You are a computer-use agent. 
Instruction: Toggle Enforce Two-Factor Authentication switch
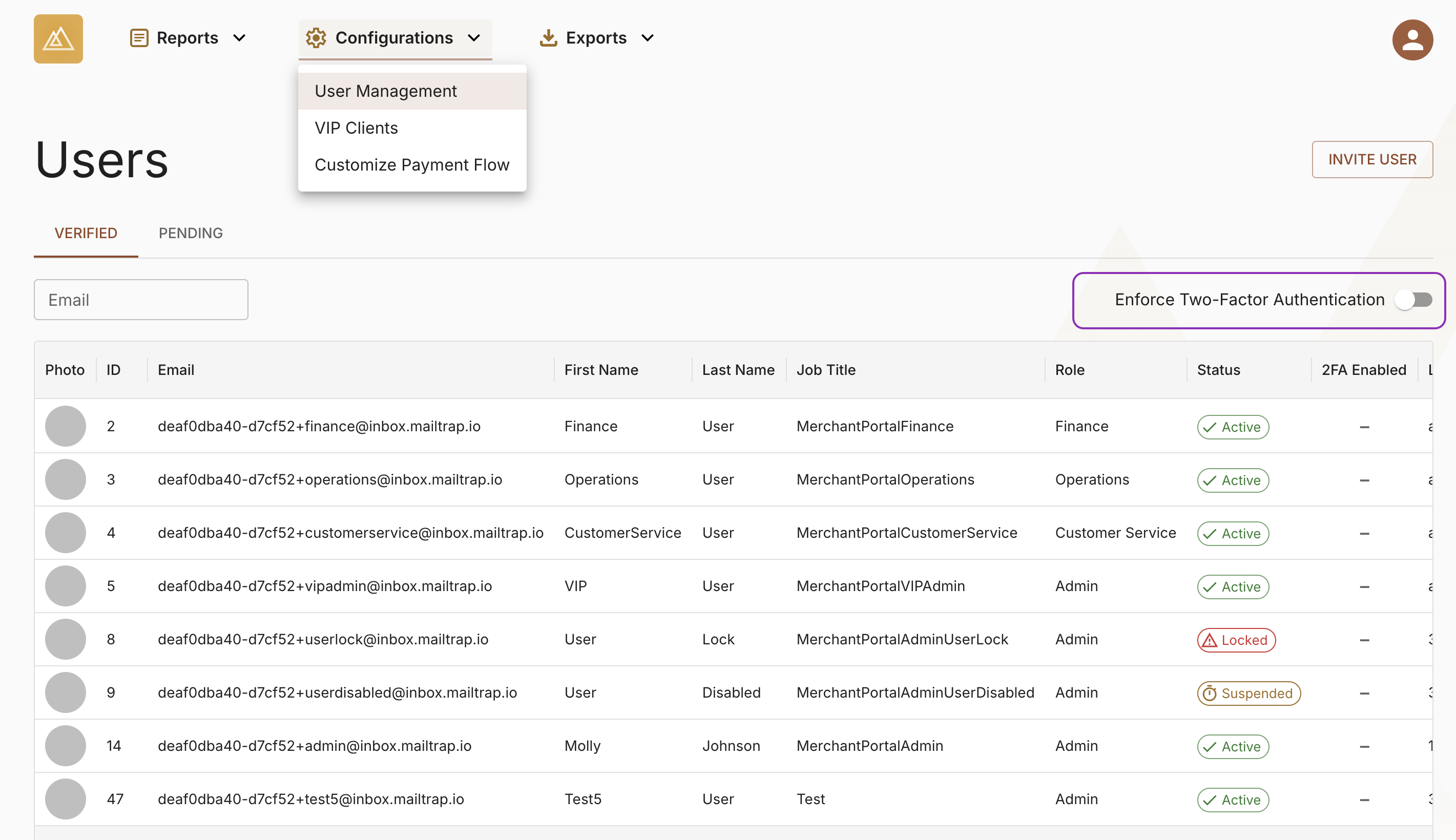click(x=1413, y=300)
